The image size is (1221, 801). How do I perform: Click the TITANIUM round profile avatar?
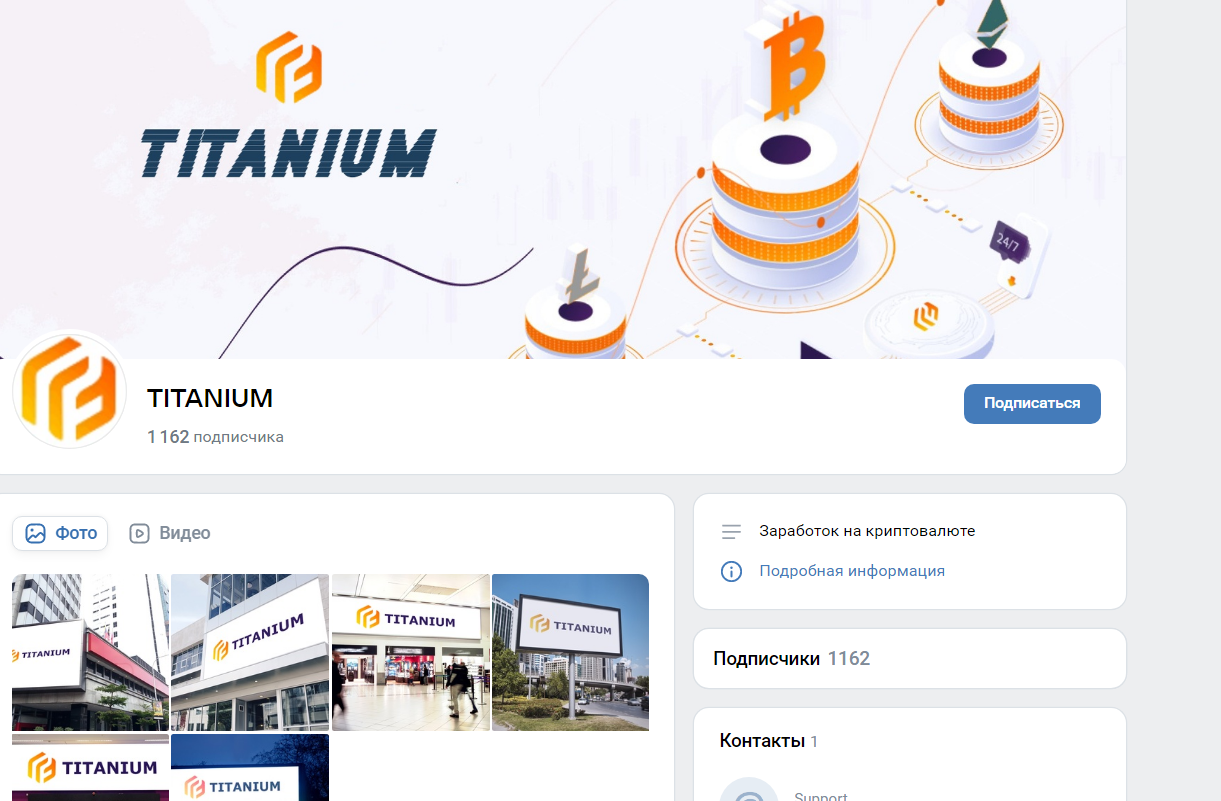point(70,390)
